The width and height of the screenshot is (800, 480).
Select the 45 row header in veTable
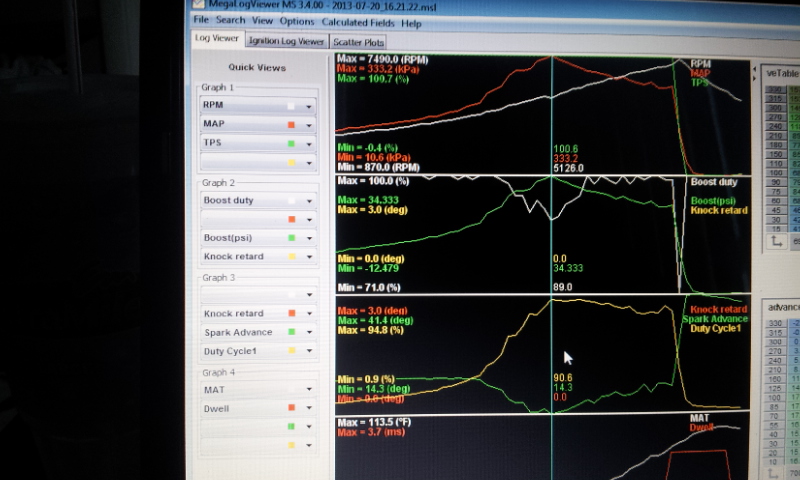click(776, 211)
